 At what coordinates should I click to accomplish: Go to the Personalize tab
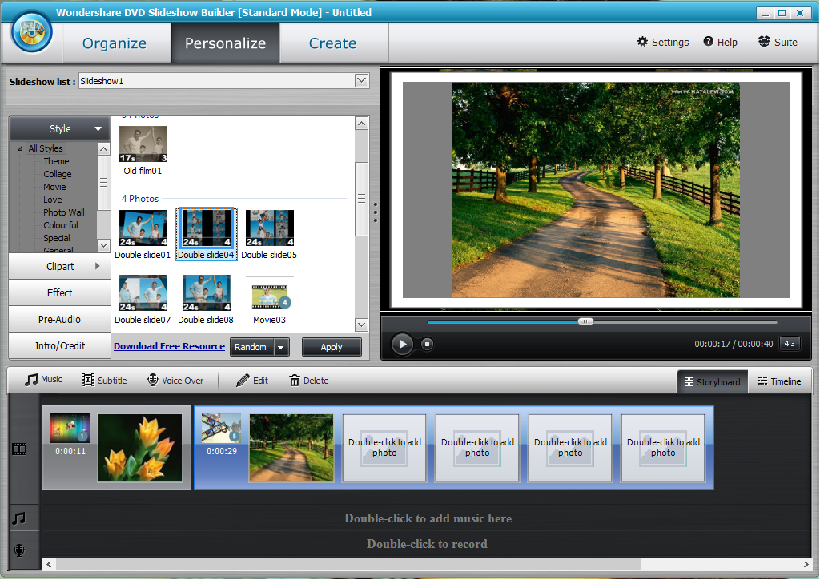tap(226, 43)
